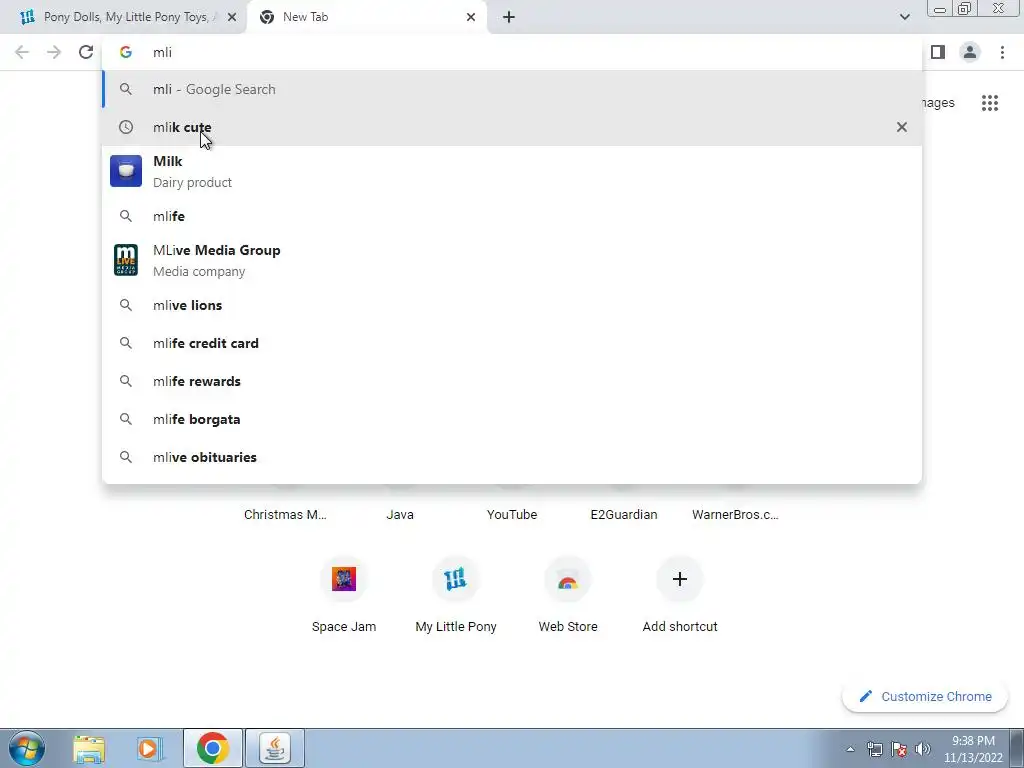
Task: Click the Customize Chrome button
Action: click(x=925, y=696)
